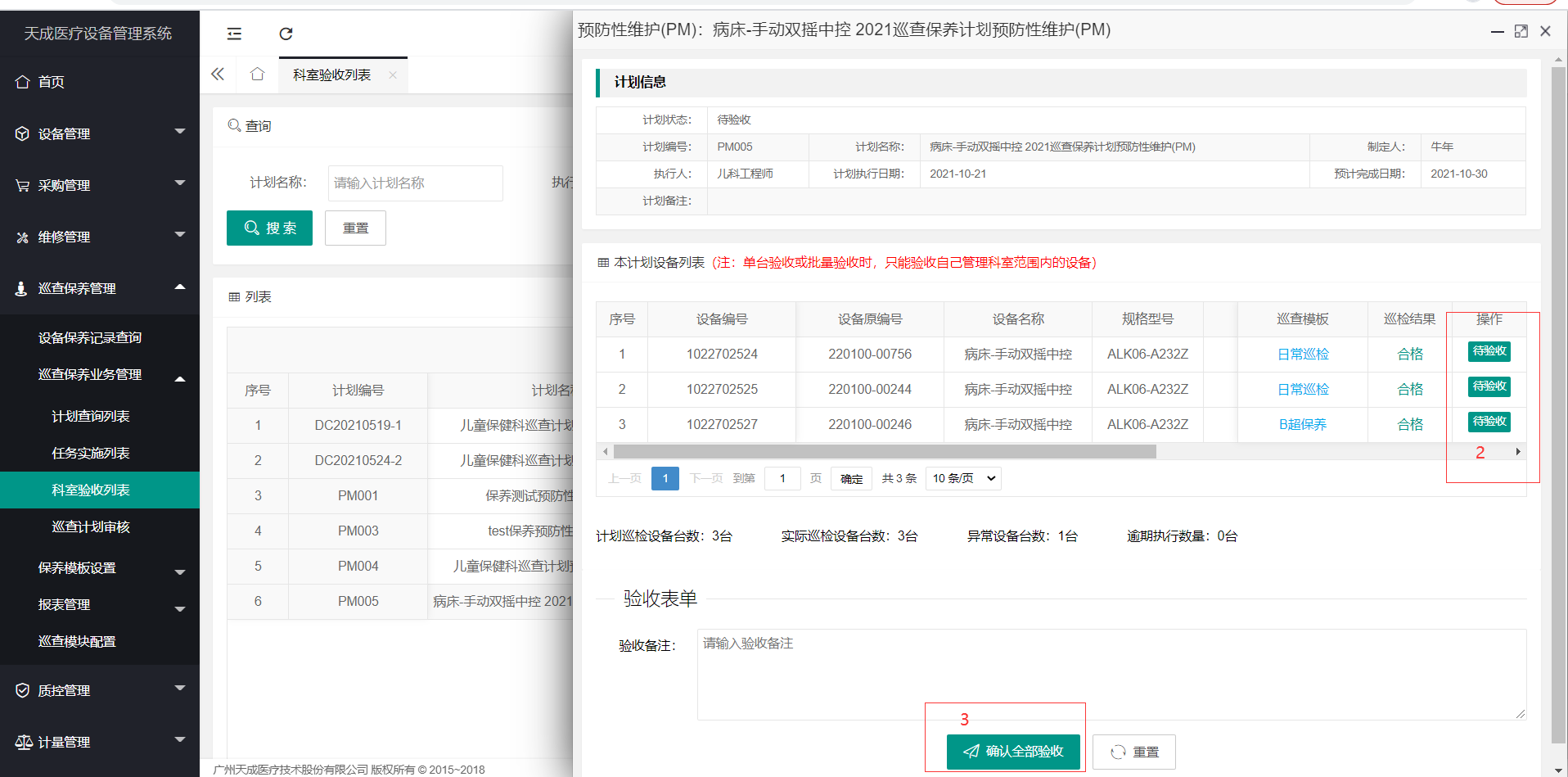Open 计划查询列表 menu item
Screen dimensions: 1568x777
[91, 417]
